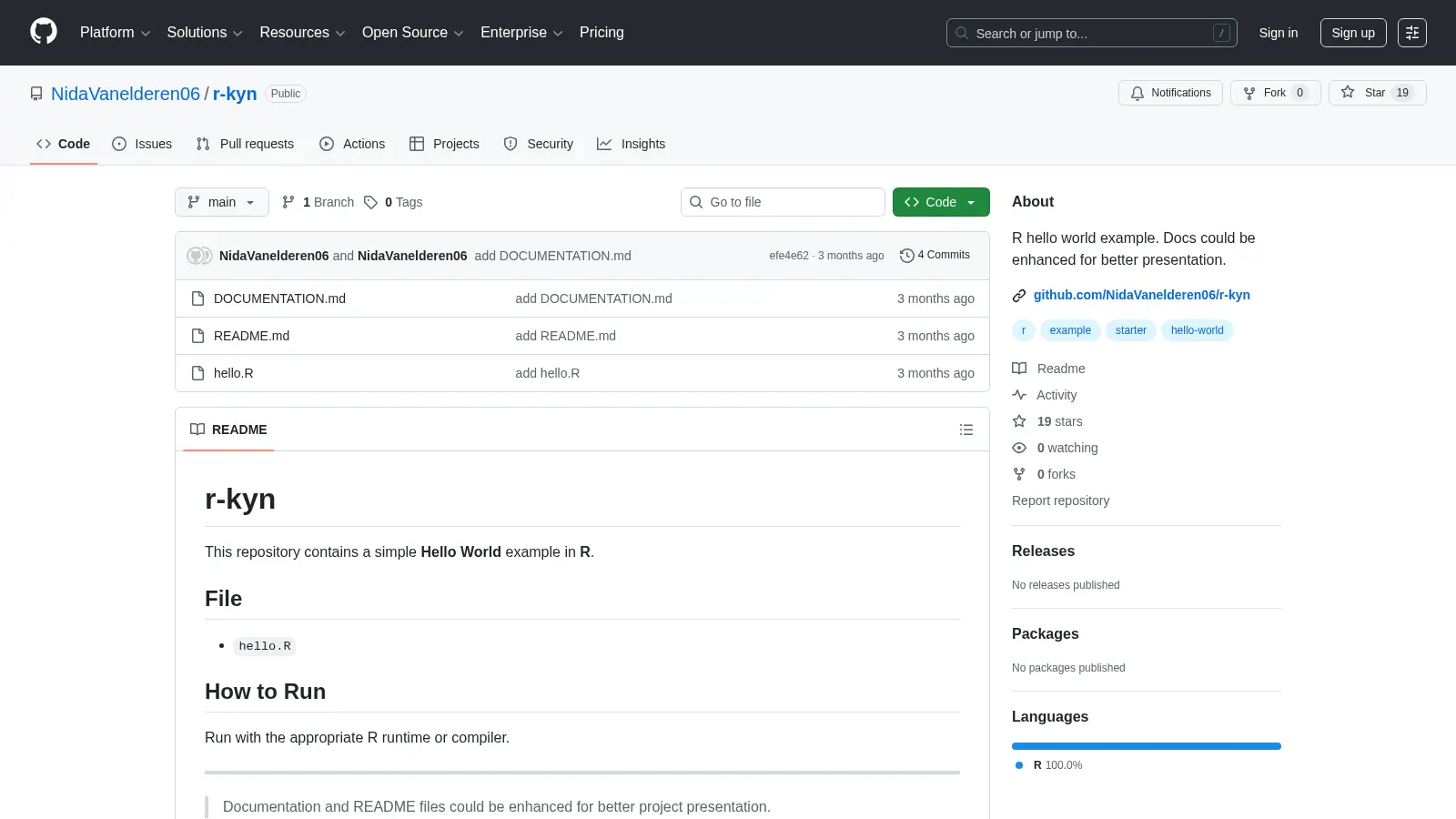Click the pulse icon next to Activity
The height and width of the screenshot is (819, 1456).
[1019, 395]
